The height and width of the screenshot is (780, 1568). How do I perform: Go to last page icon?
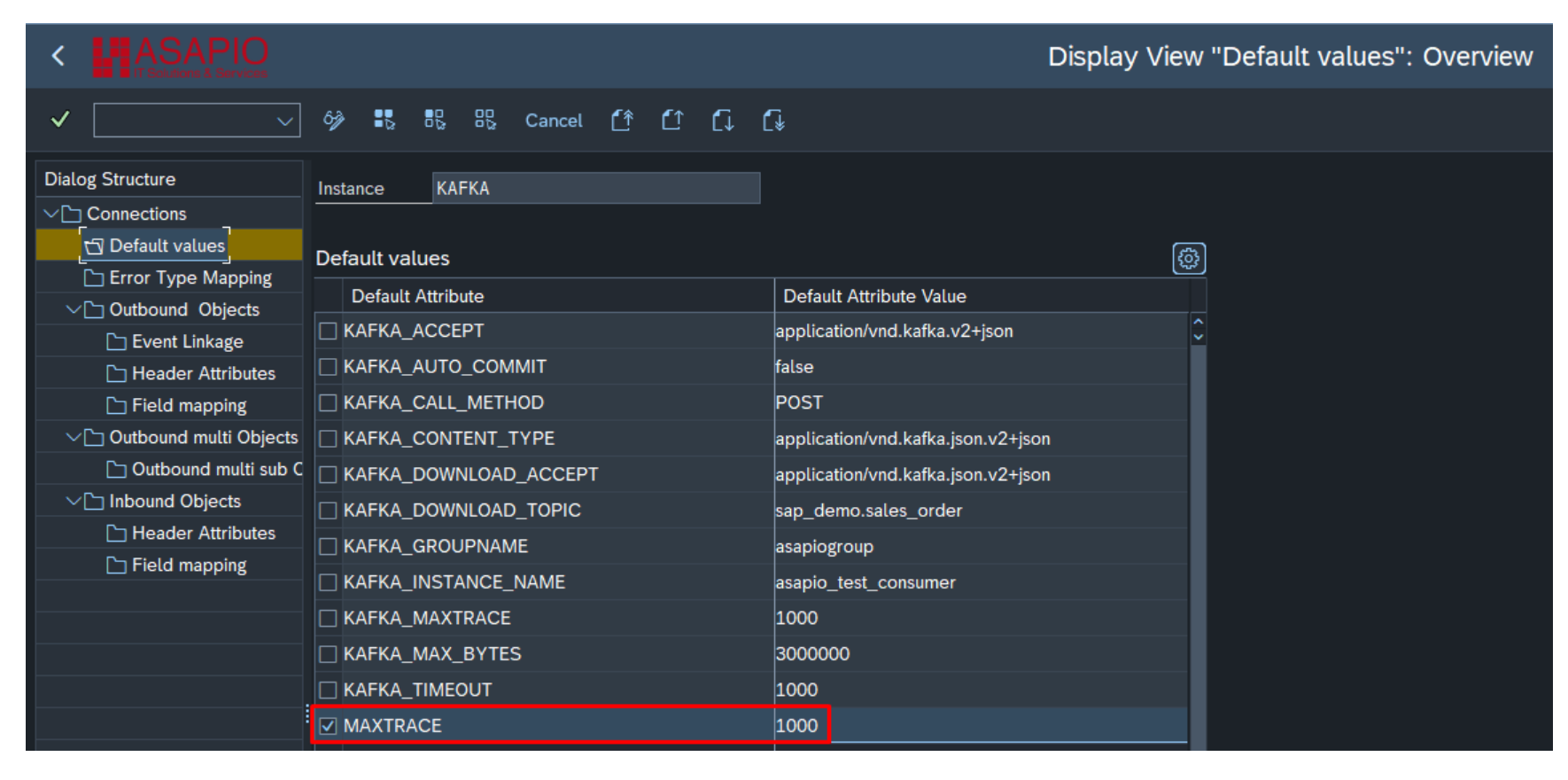[x=774, y=120]
